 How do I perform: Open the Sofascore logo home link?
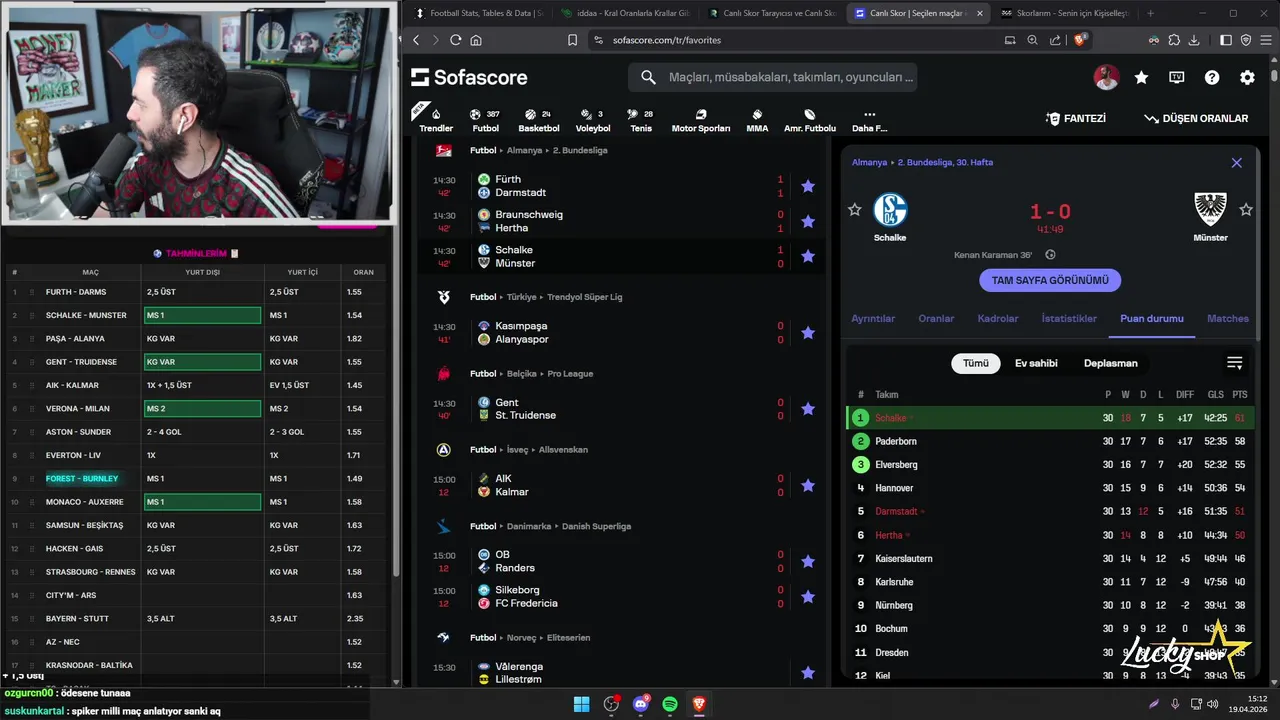[x=469, y=77]
